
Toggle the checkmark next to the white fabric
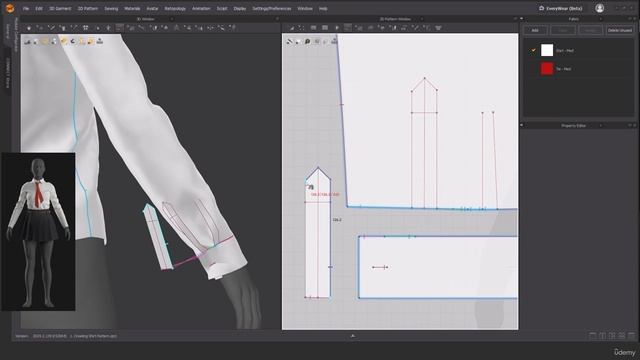tap(533, 50)
